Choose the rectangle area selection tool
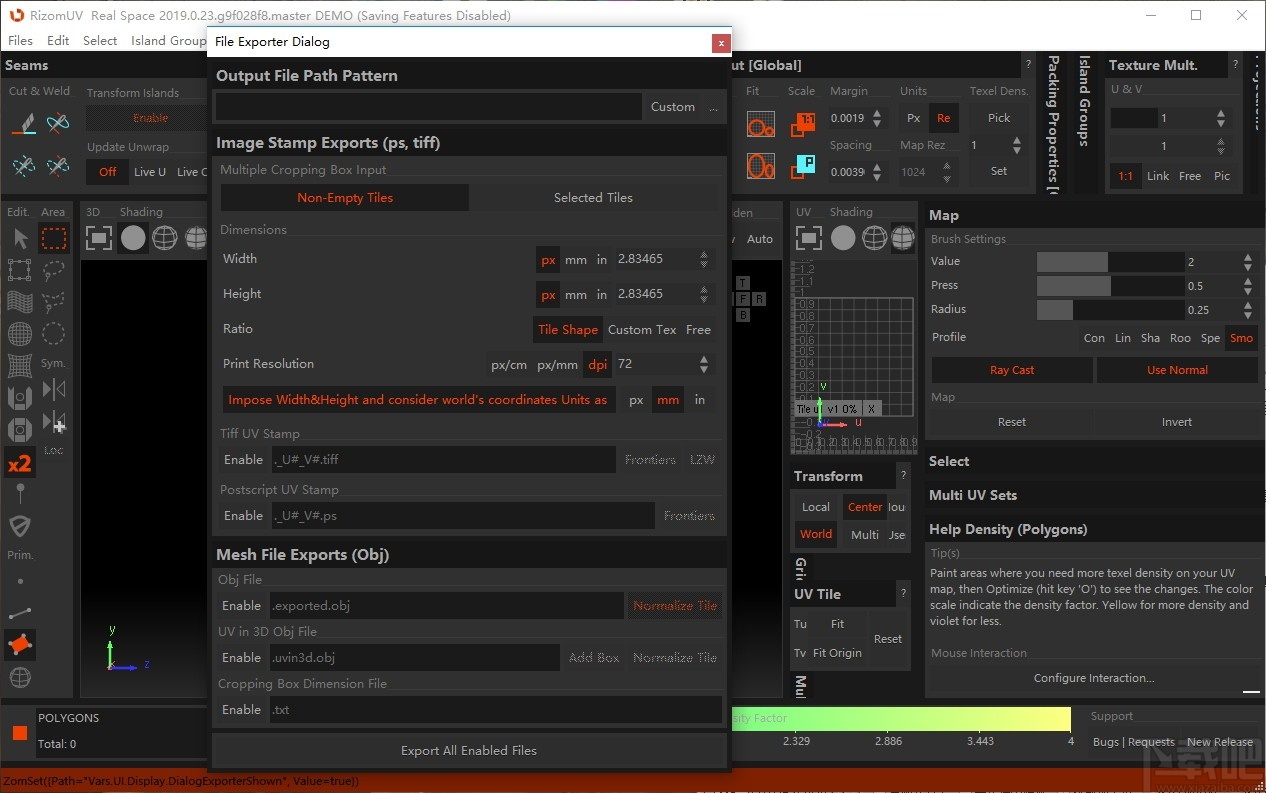 54,238
